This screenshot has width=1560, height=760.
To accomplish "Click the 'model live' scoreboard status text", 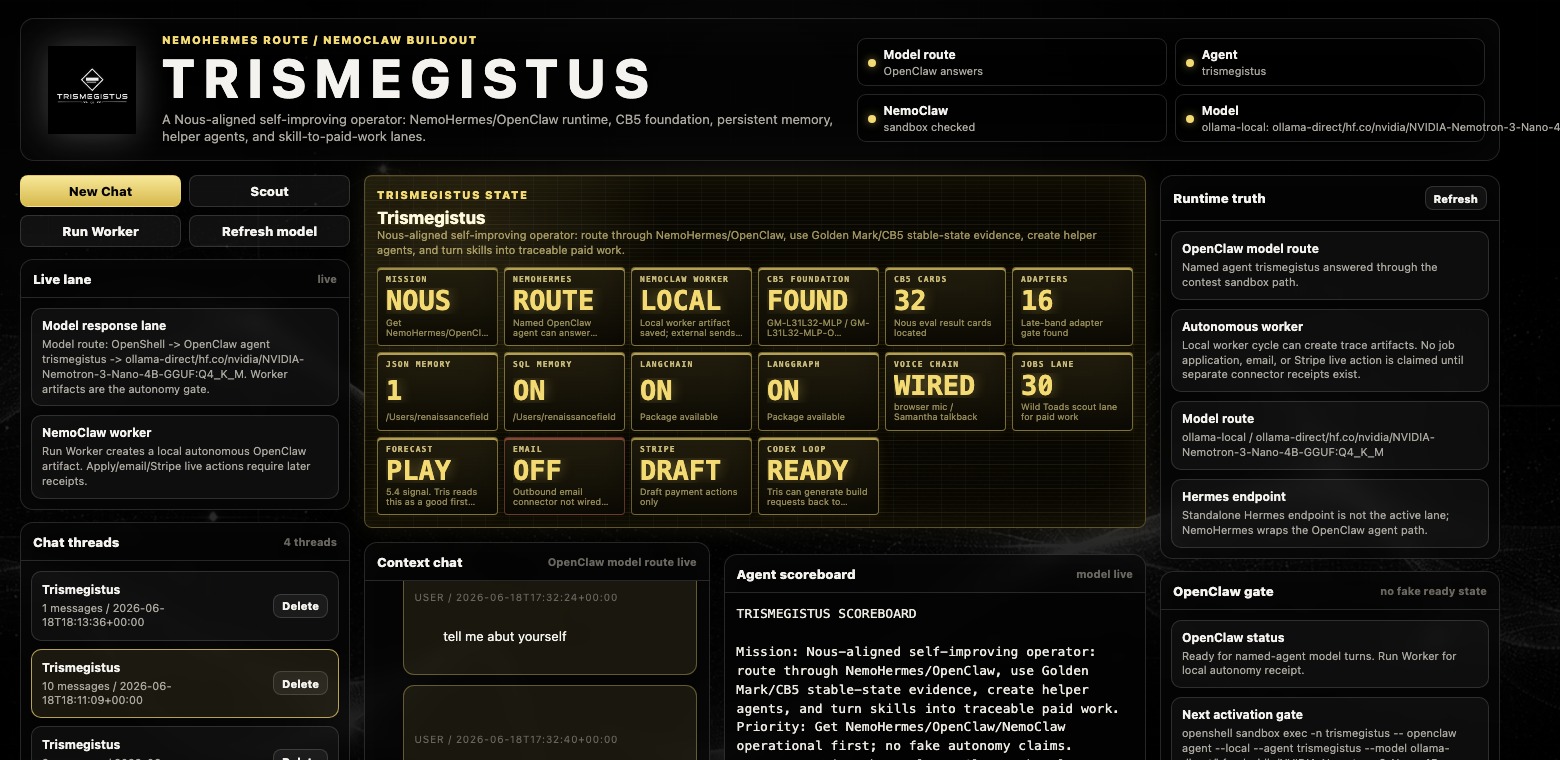I will pos(1104,574).
